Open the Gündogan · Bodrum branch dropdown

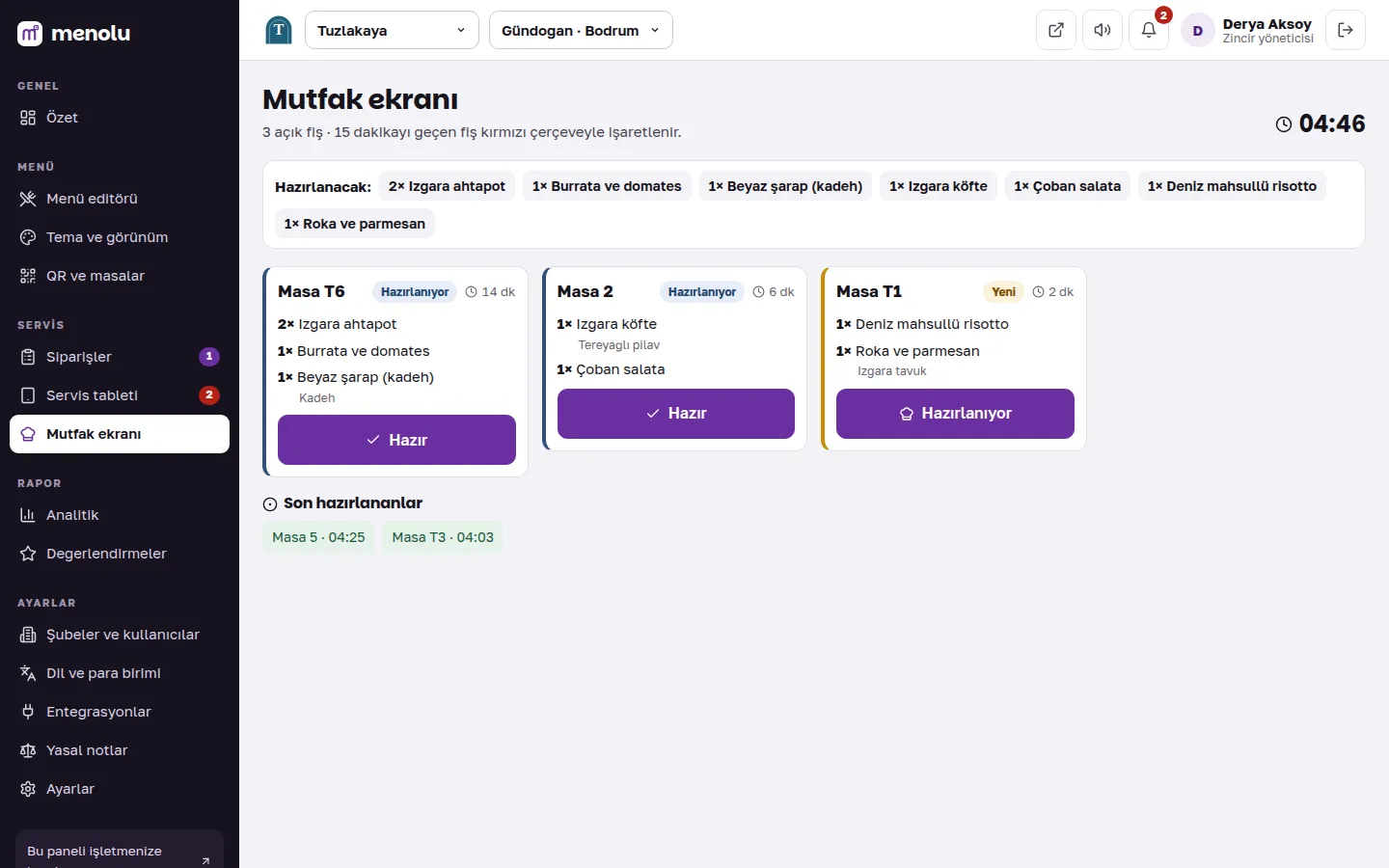coord(581,30)
